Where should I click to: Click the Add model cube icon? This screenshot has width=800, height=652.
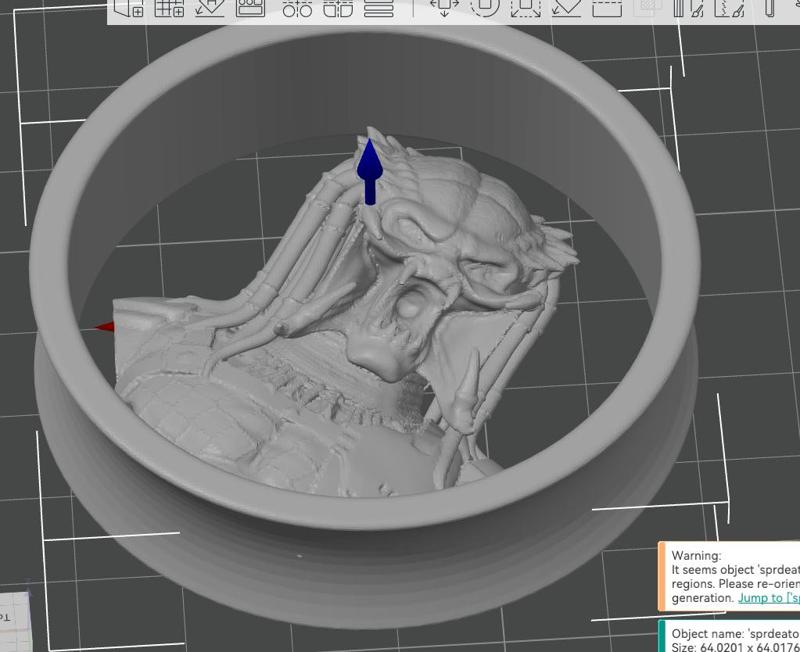pos(129,9)
